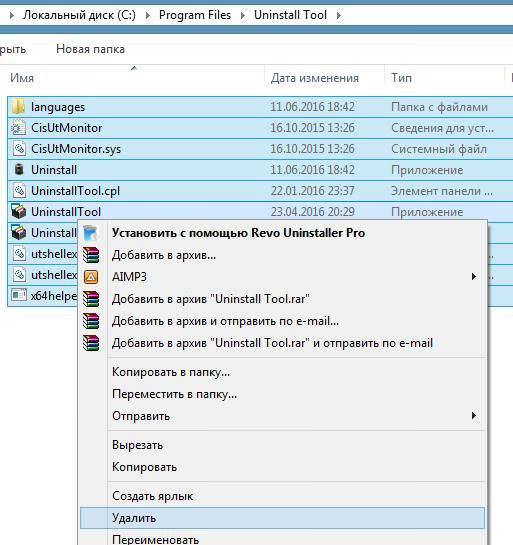
Task: Click 'Системный файл' type cell
Action: click(439, 149)
